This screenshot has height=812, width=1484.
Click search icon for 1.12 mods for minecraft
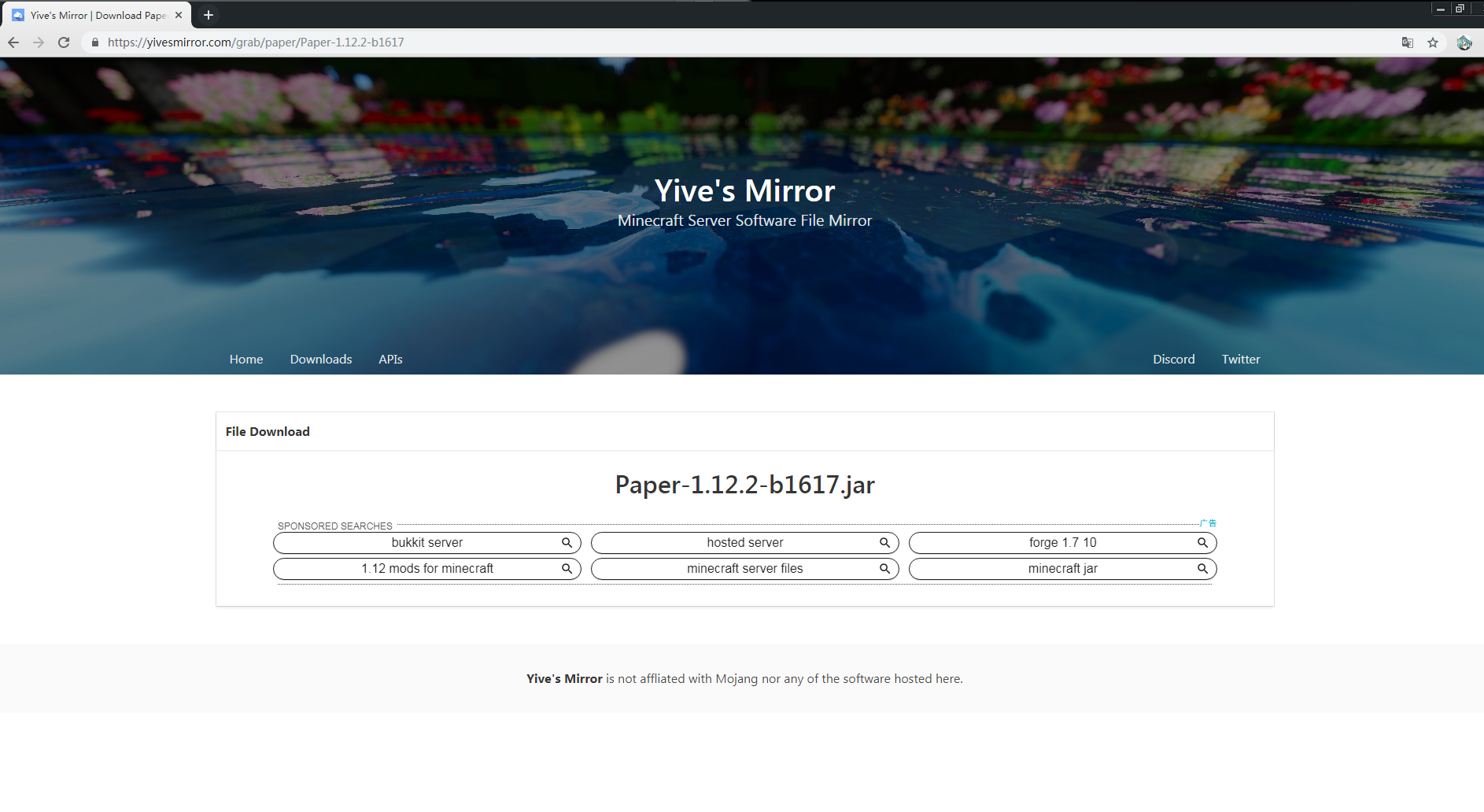pyautogui.click(x=567, y=569)
